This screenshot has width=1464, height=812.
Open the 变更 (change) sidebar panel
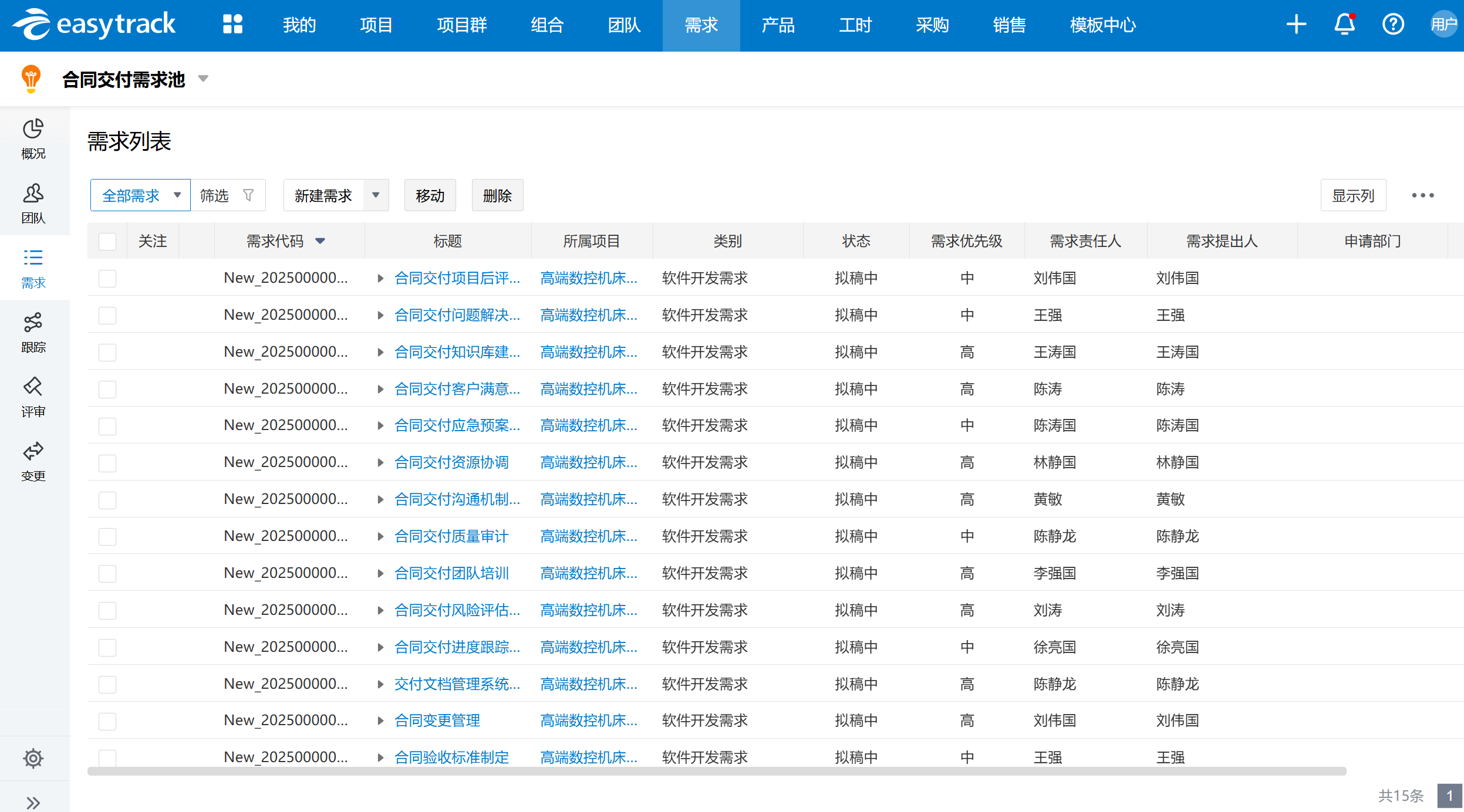tap(33, 461)
